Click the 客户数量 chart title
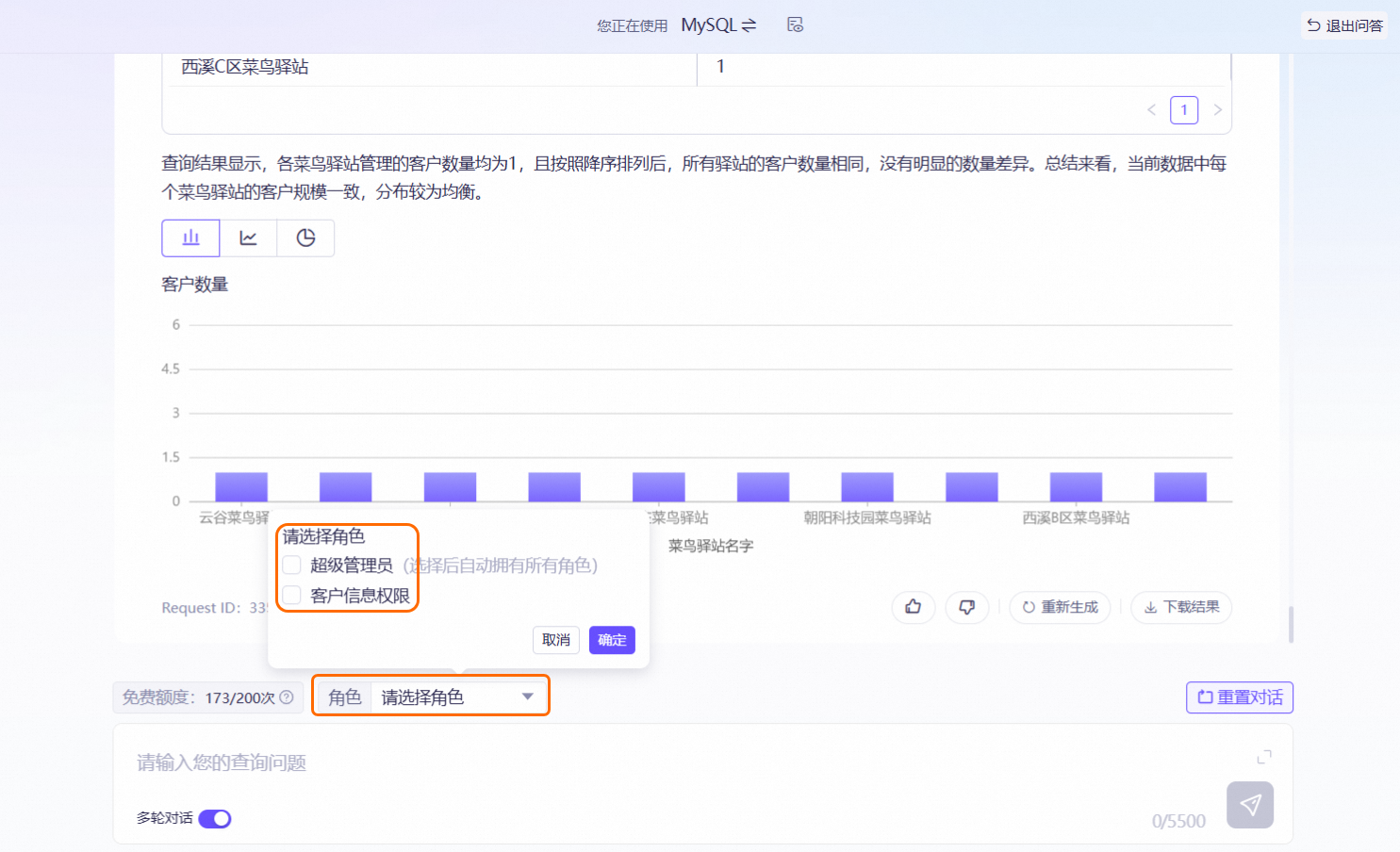 [195, 285]
